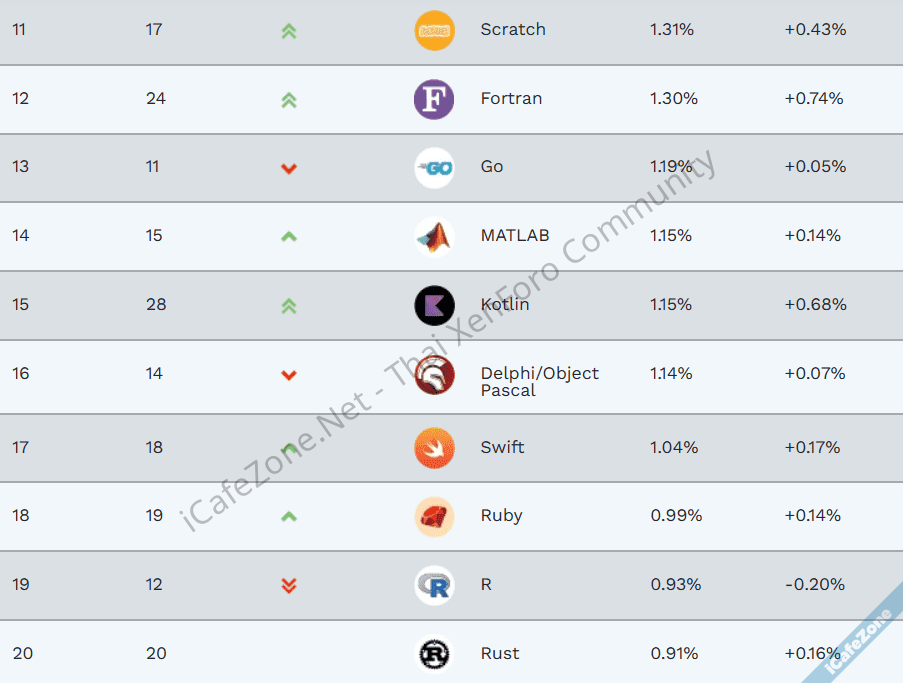Click the R change value -0.20%

[x=814, y=584]
